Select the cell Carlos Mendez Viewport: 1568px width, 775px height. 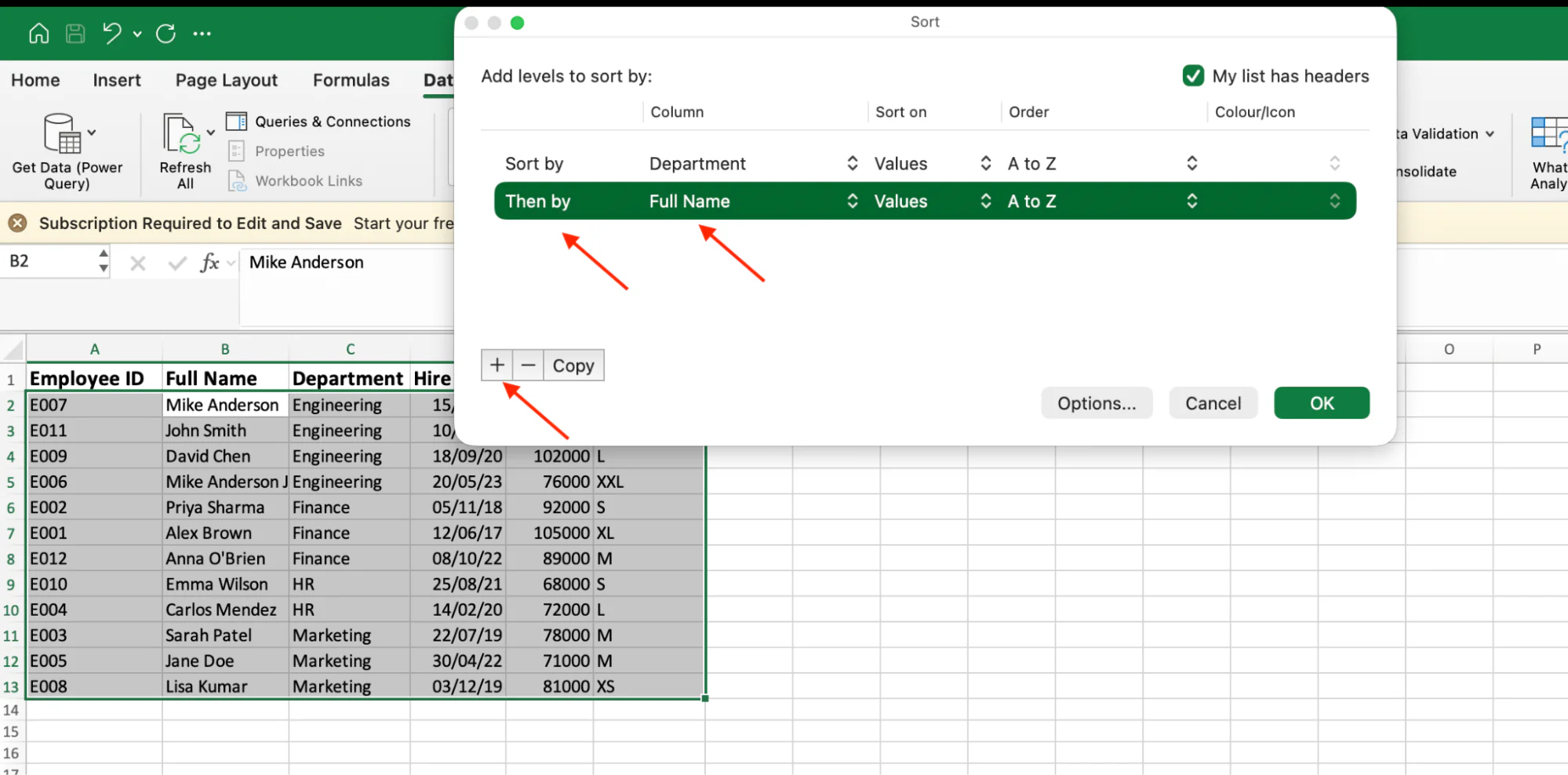pyautogui.click(x=225, y=609)
